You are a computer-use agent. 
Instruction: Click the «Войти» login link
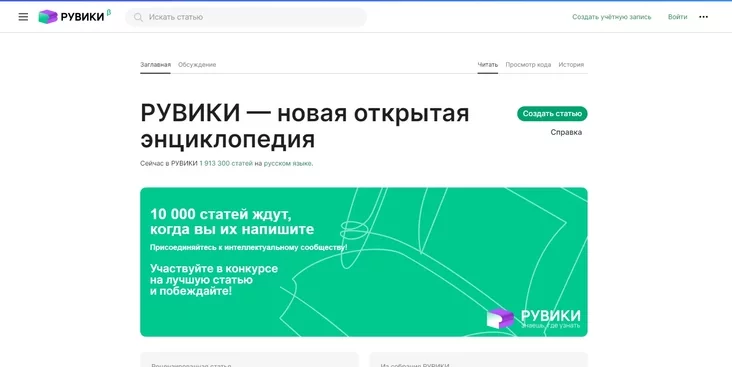677,17
